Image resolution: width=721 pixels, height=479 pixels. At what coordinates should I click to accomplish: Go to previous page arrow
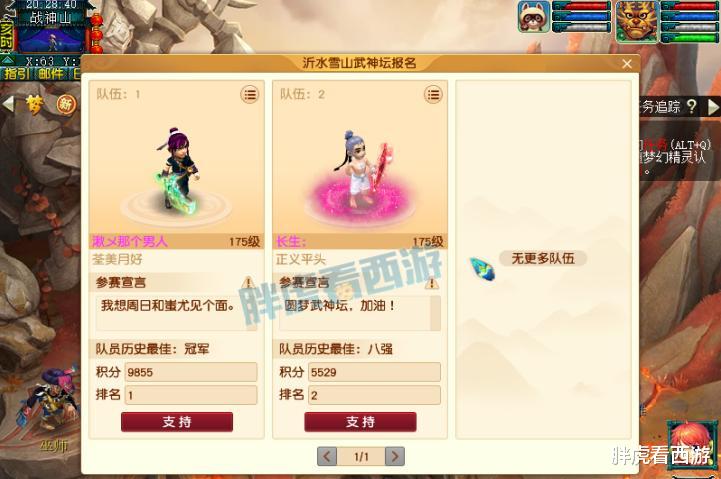(x=327, y=456)
